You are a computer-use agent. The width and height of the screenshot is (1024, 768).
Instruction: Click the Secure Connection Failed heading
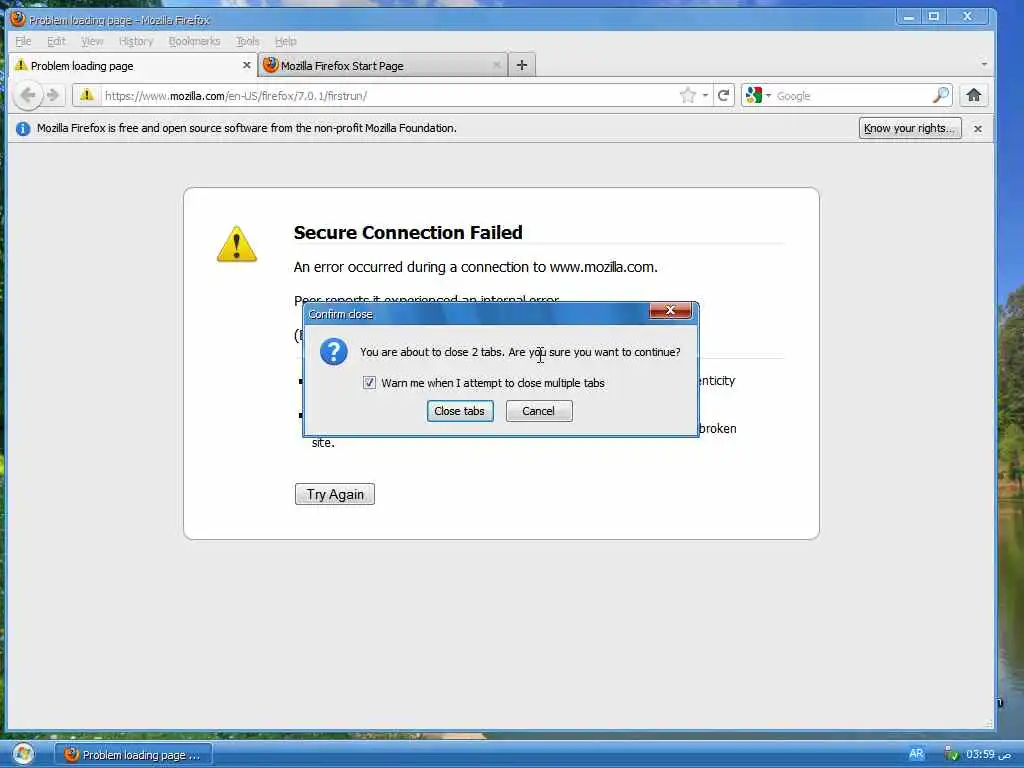(x=408, y=232)
